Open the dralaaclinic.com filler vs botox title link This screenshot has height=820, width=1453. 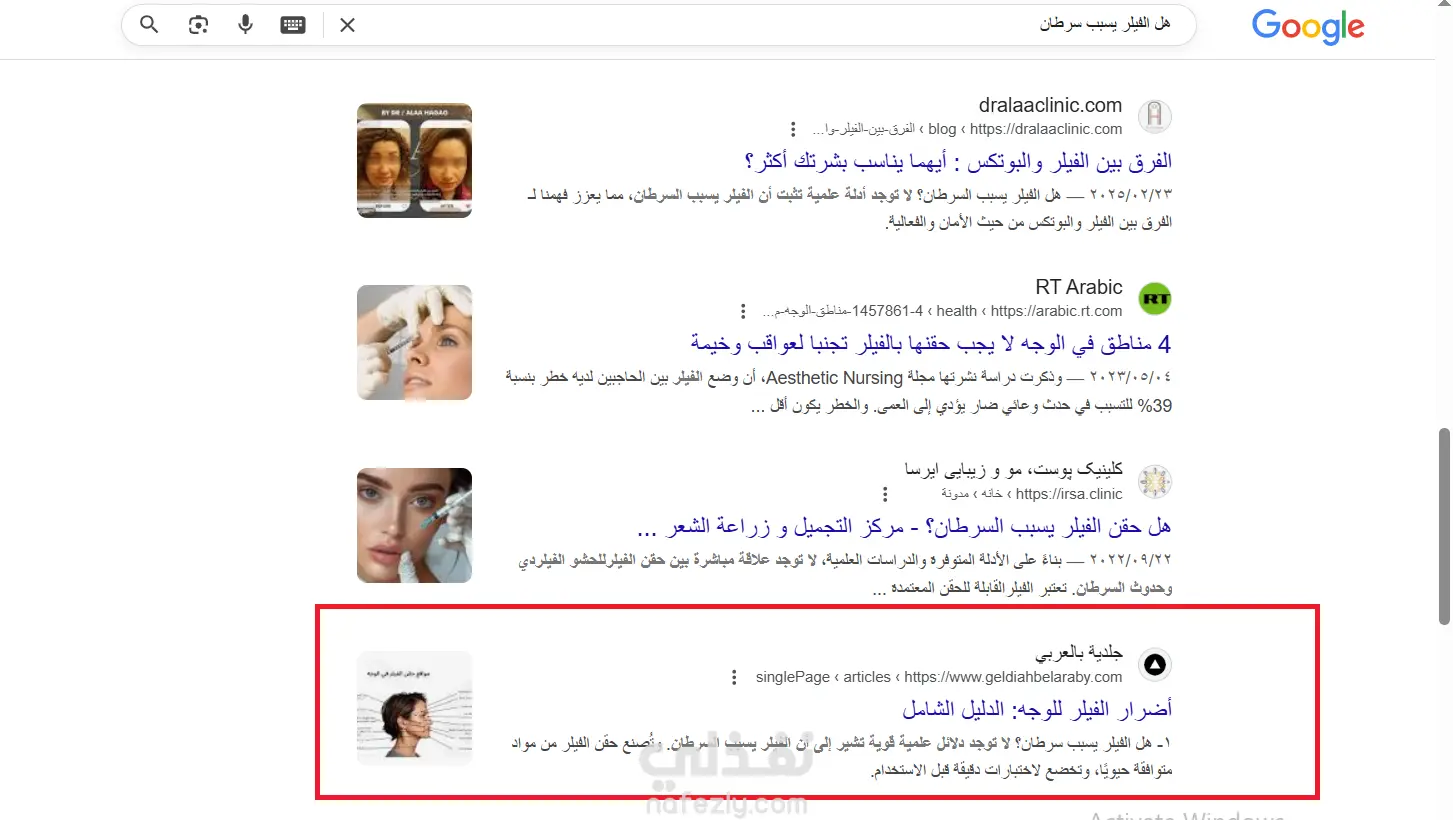958,161
